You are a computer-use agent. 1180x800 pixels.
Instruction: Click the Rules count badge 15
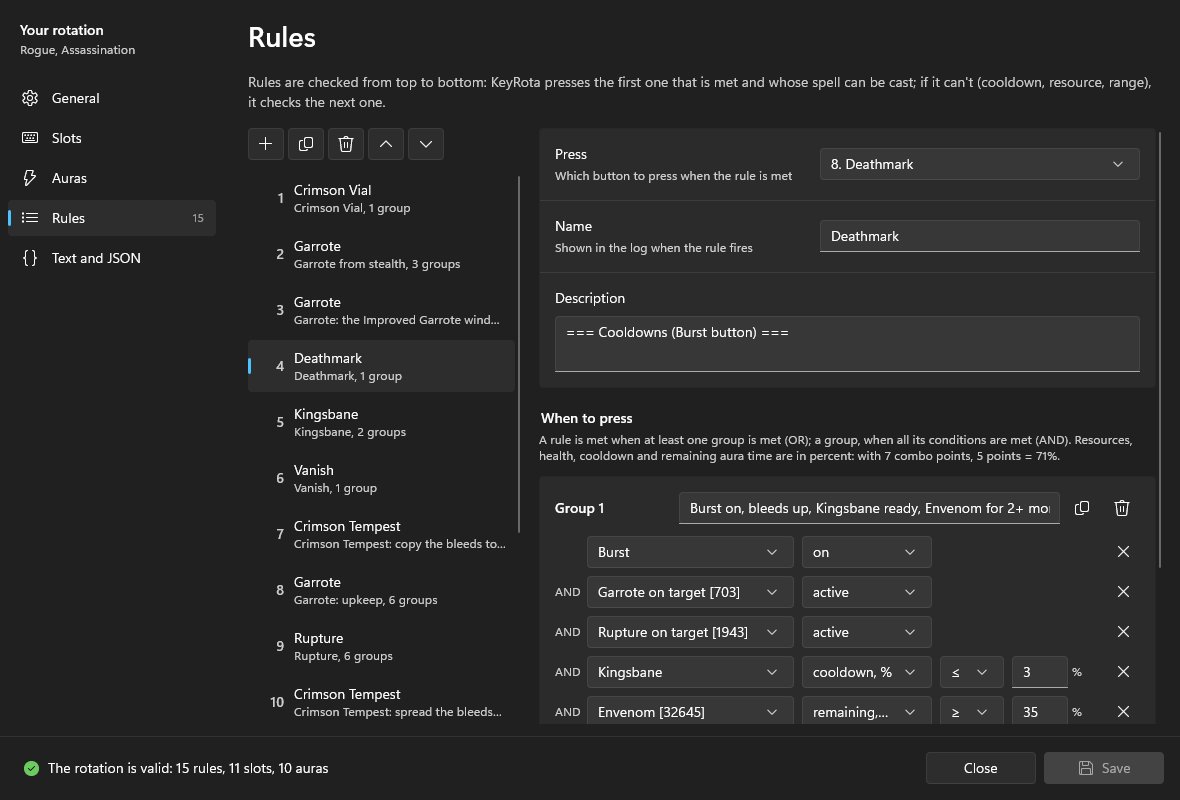pos(198,218)
